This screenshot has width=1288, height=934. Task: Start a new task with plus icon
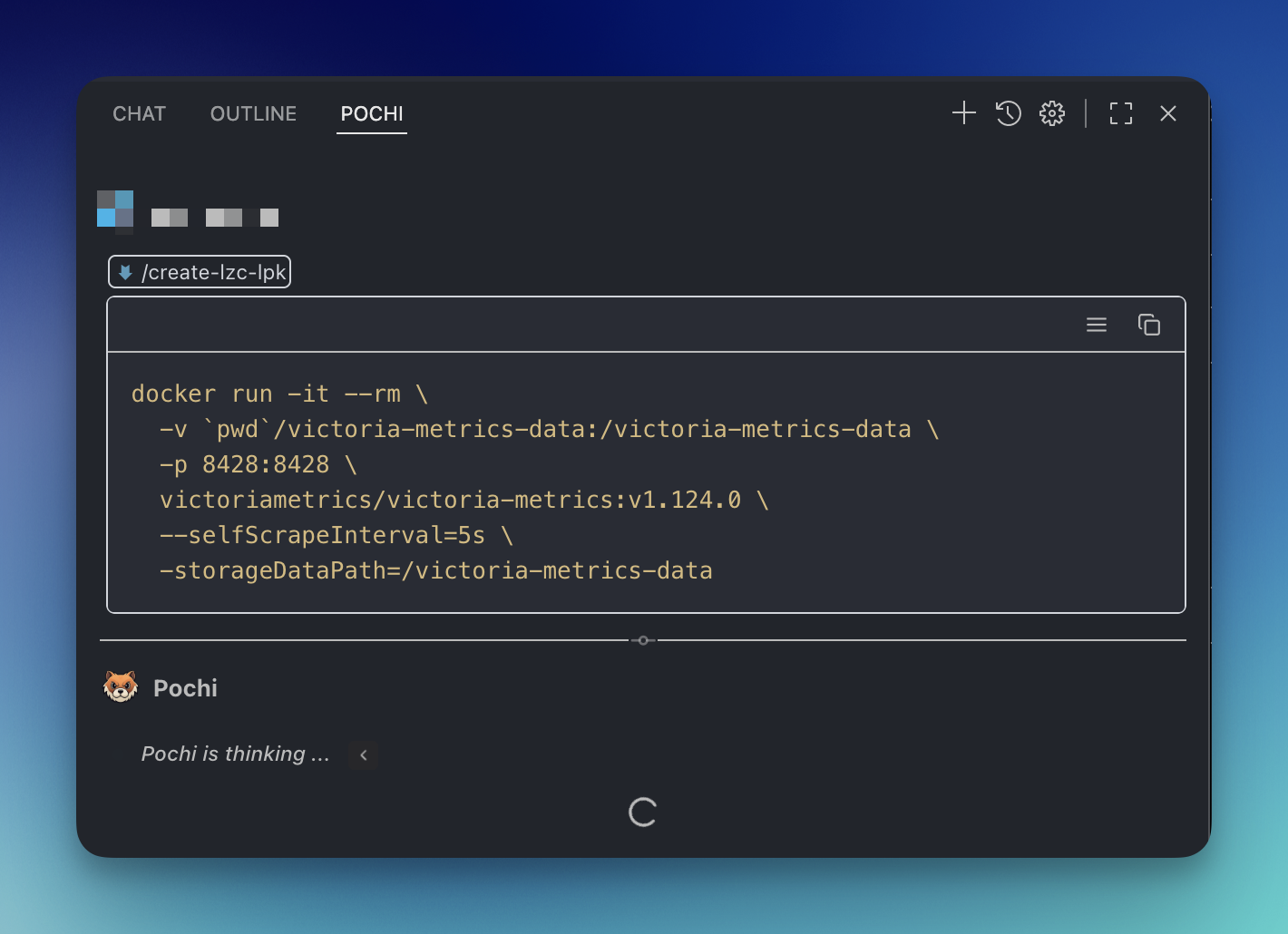click(x=964, y=112)
